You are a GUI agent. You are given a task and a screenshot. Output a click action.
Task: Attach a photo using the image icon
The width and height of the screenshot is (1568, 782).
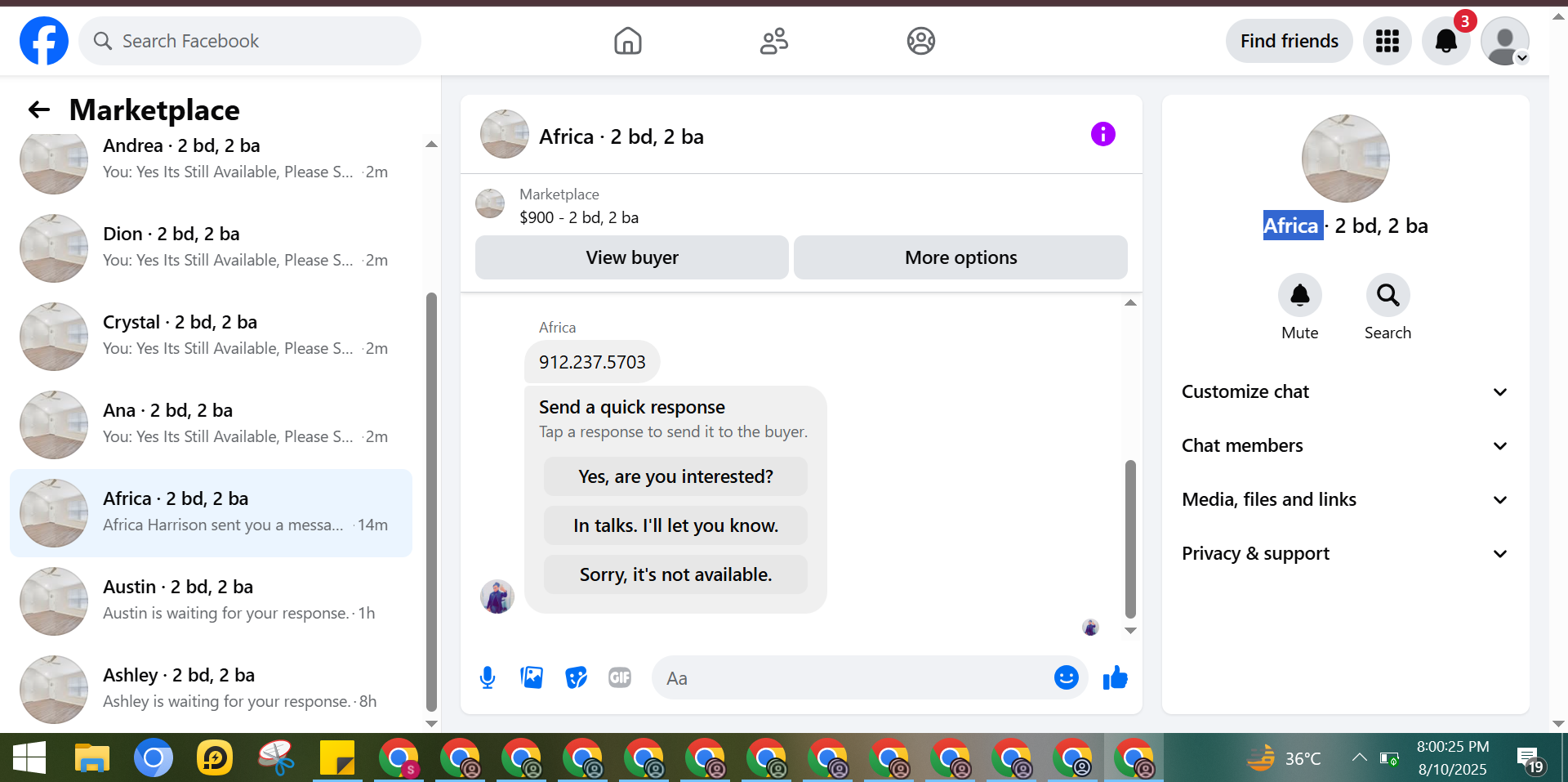[532, 677]
